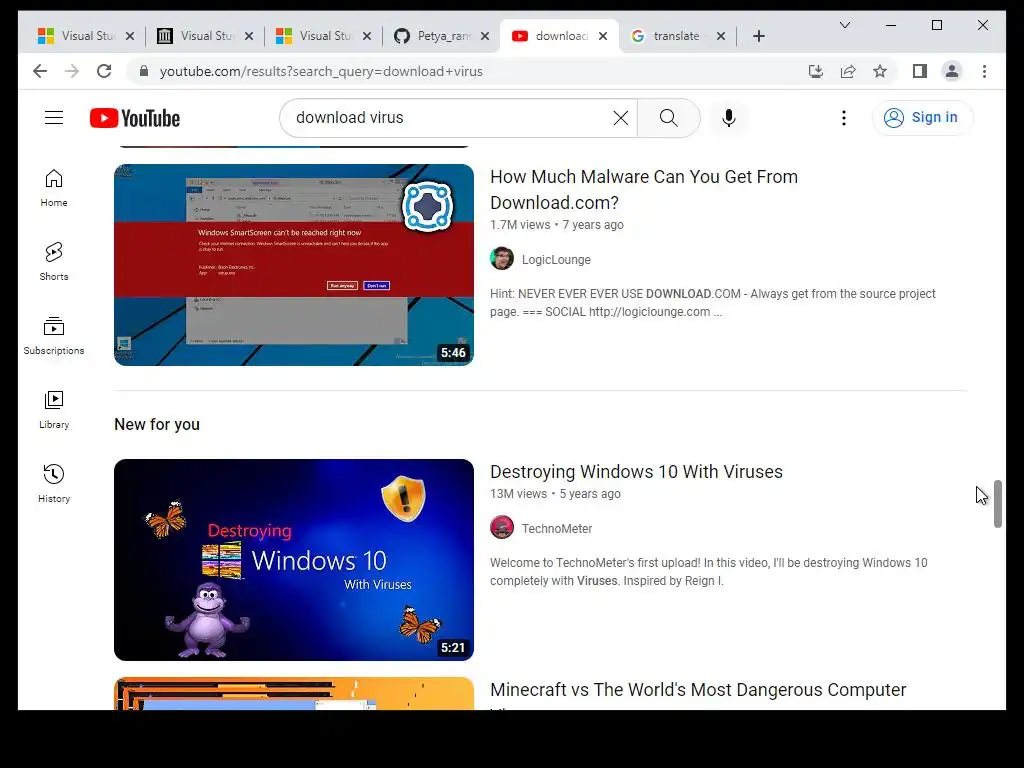Click the "Hint: NEVER EVER EVER USE" description
Screen dimensions: 1024x768
(x=712, y=302)
